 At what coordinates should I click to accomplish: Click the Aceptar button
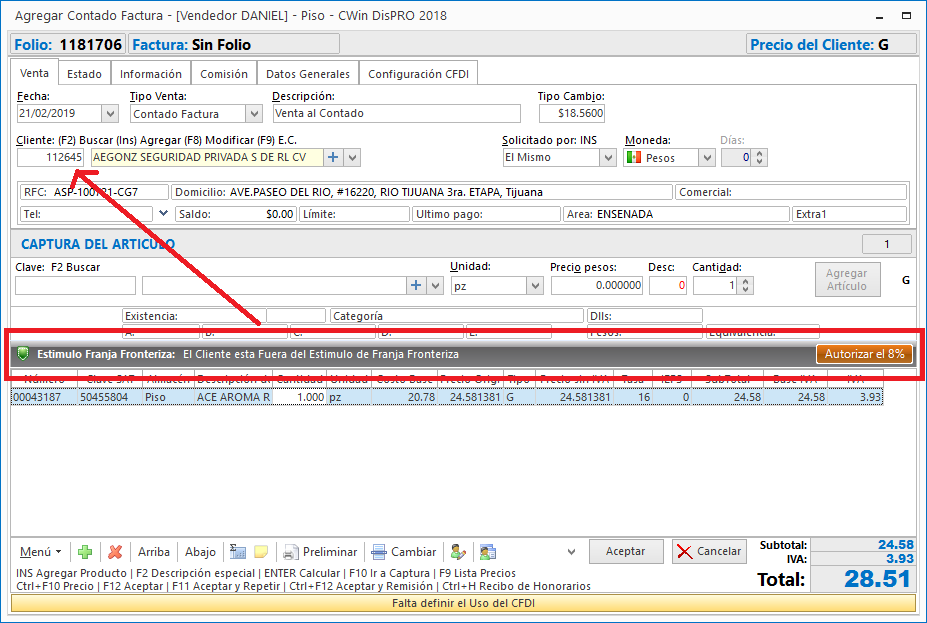tap(625, 551)
